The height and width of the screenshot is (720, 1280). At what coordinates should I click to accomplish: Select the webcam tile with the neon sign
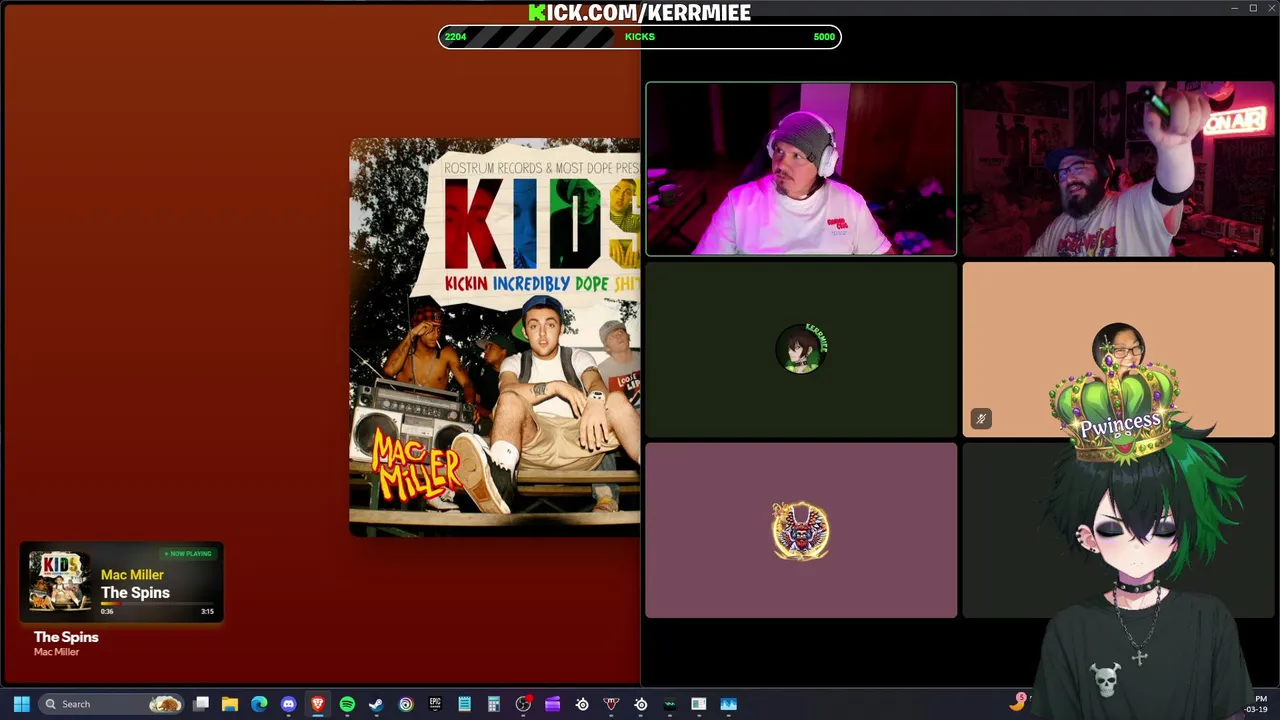1118,169
